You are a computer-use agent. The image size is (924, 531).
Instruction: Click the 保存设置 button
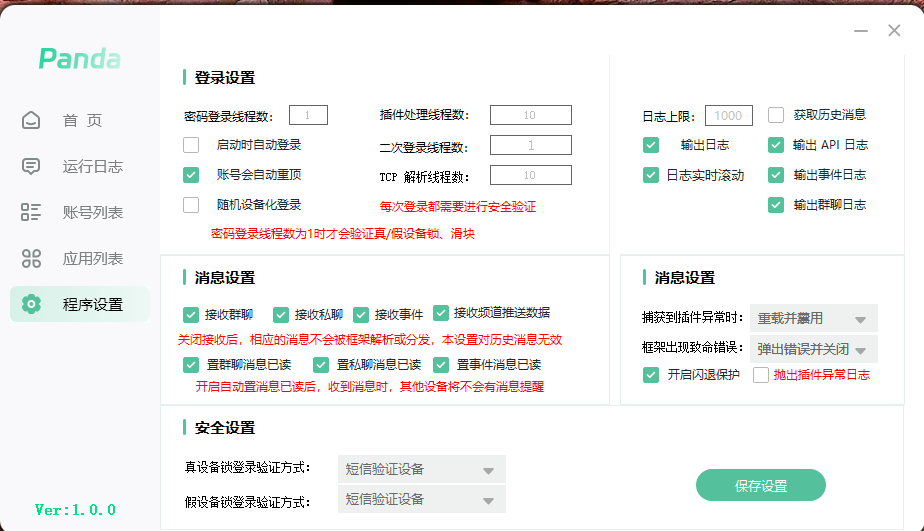pyautogui.click(x=760, y=486)
